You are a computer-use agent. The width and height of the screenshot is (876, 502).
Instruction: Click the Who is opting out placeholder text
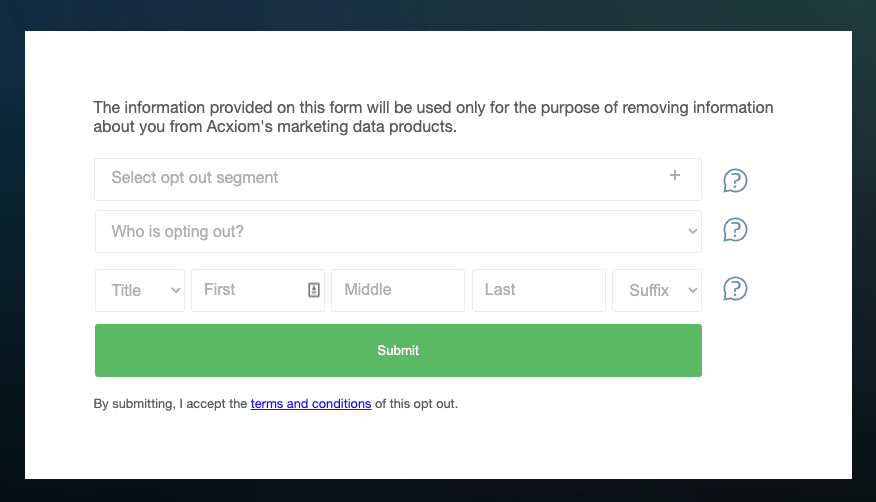pos(178,231)
